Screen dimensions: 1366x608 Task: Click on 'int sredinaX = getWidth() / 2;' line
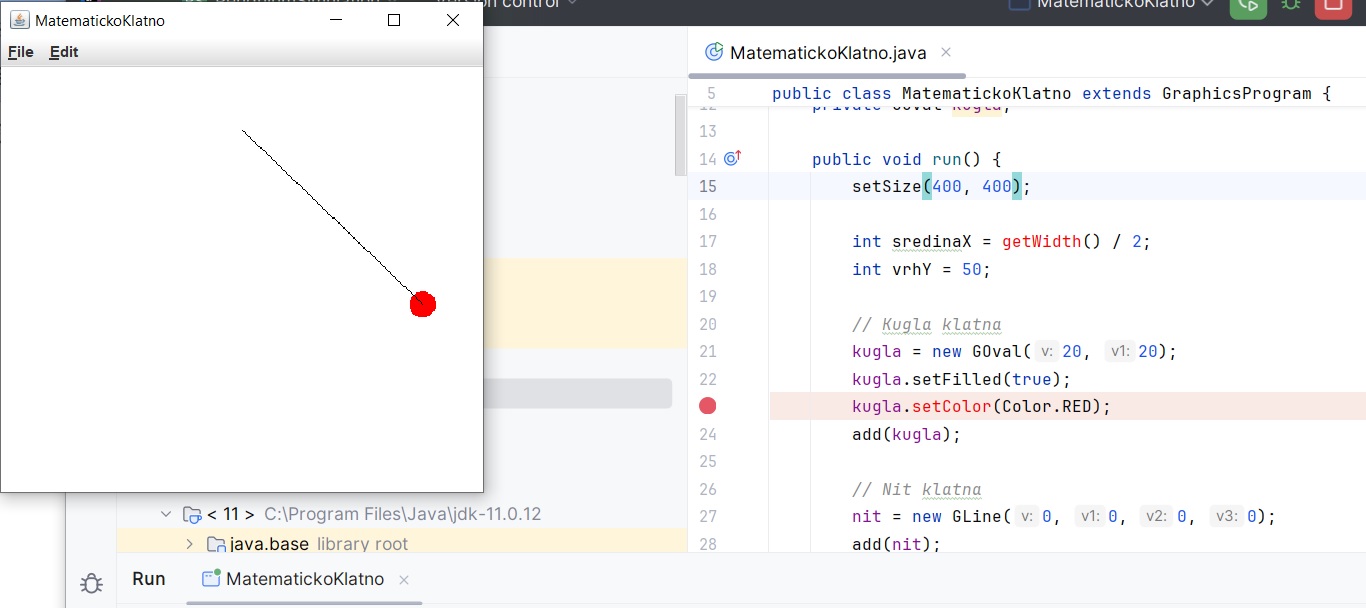tap(1001, 241)
